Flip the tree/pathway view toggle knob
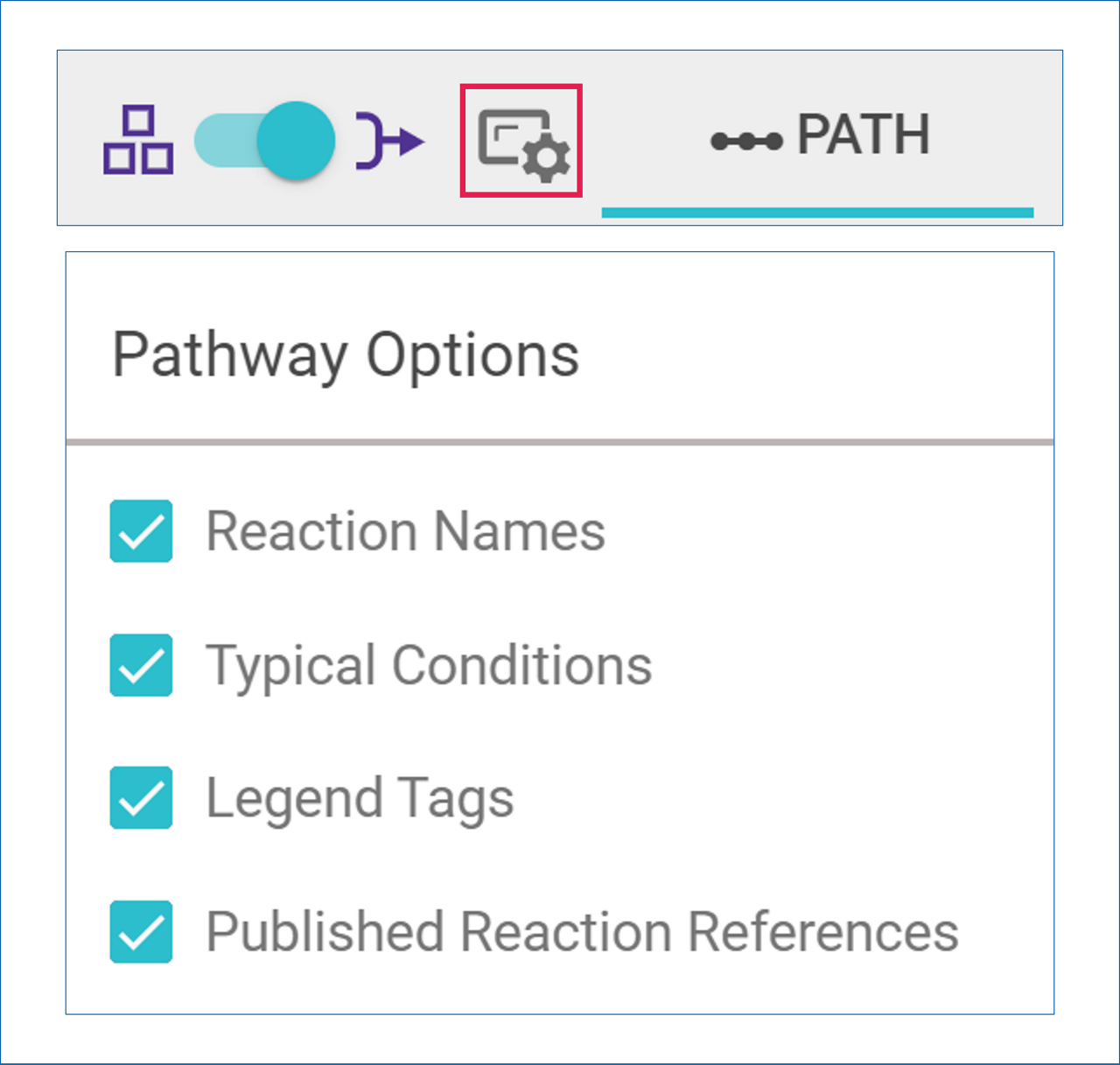Image resolution: width=1120 pixels, height=1065 pixels. [x=297, y=140]
